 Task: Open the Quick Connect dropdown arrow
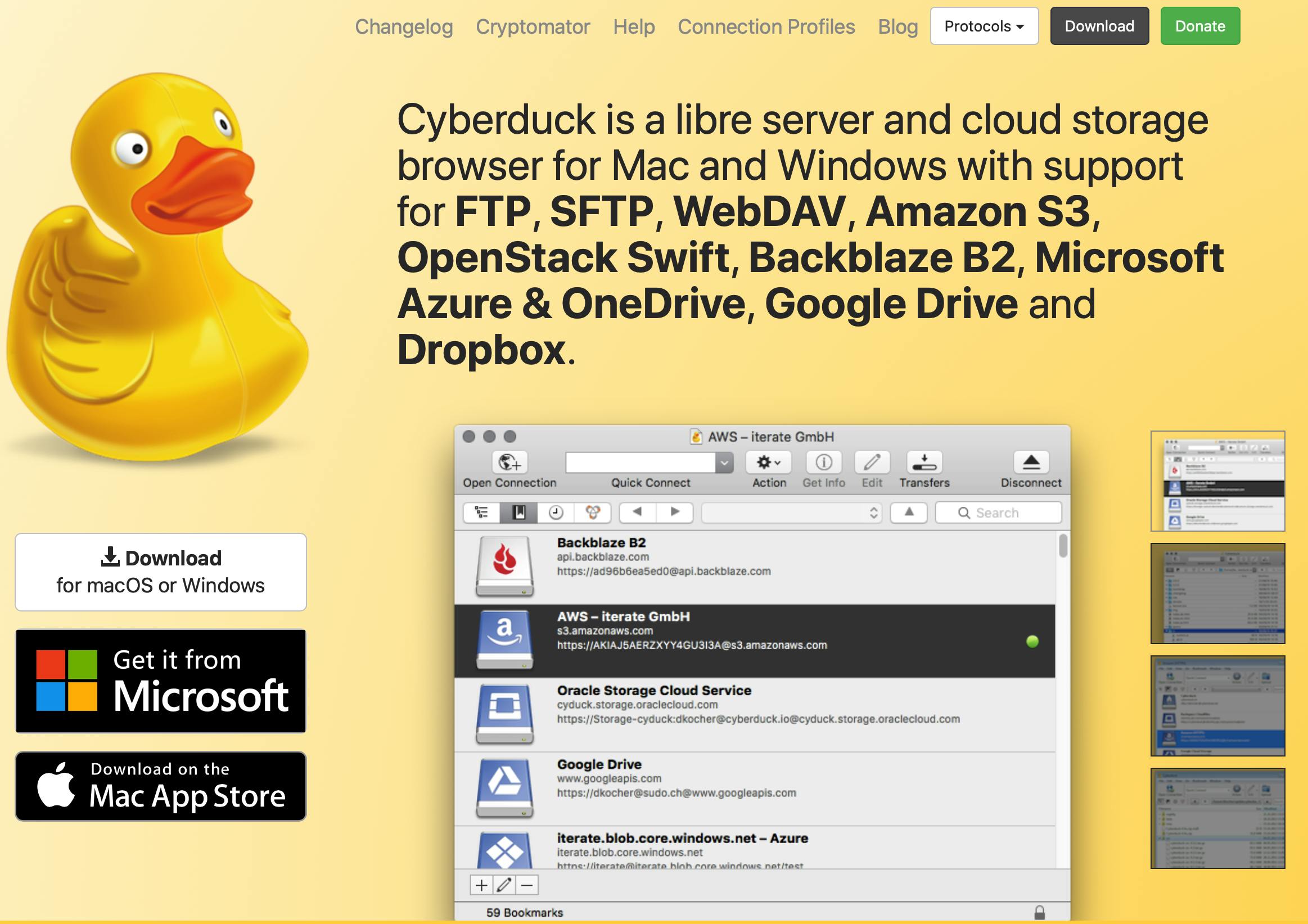tap(724, 463)
